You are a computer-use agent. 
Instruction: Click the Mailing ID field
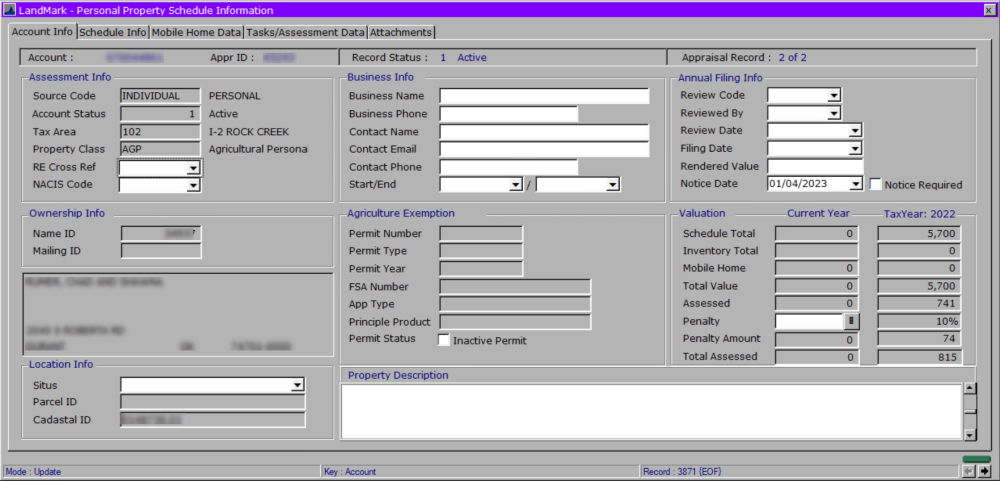pos(161,251)
